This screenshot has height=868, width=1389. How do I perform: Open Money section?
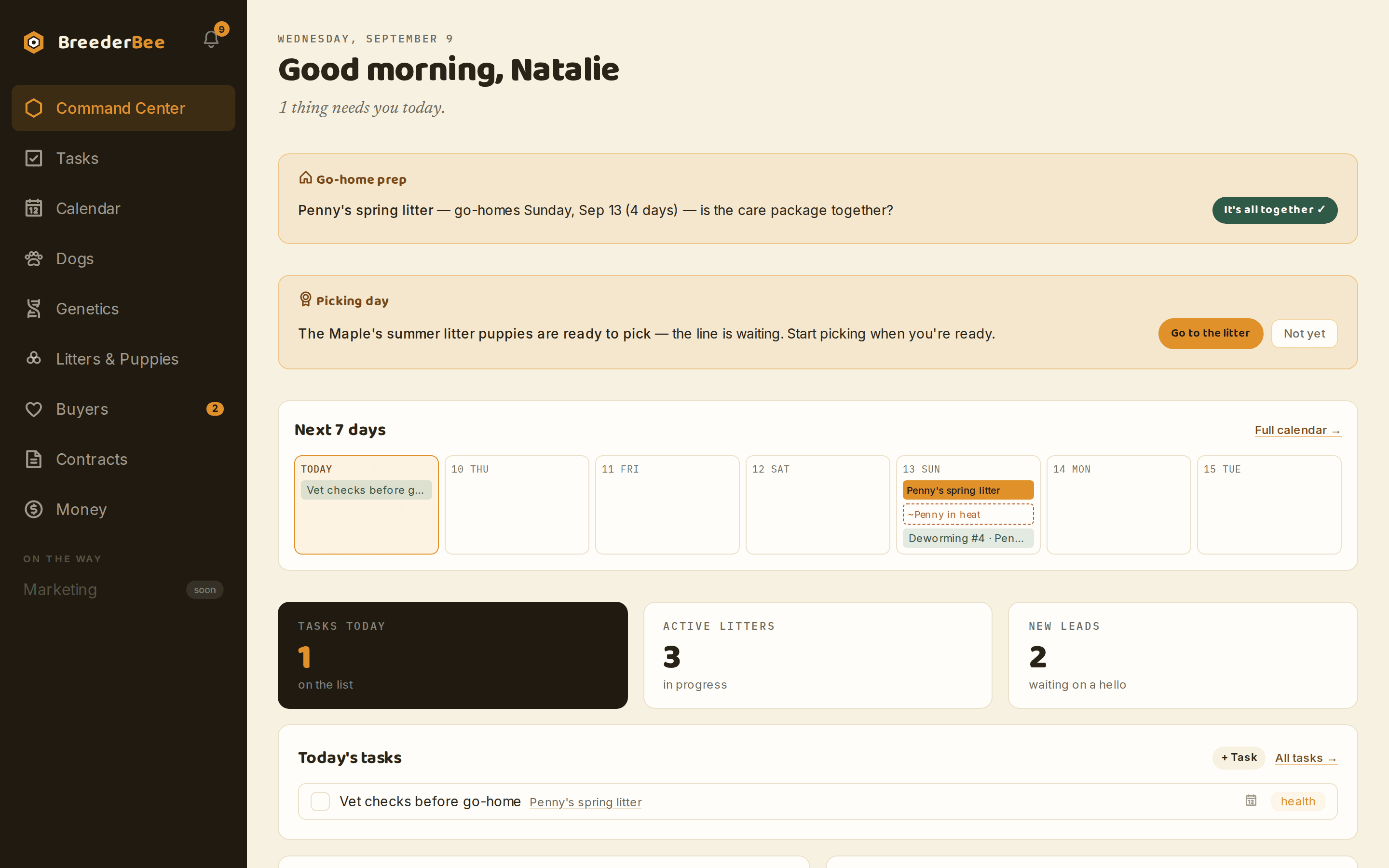(x=123, y=509)
